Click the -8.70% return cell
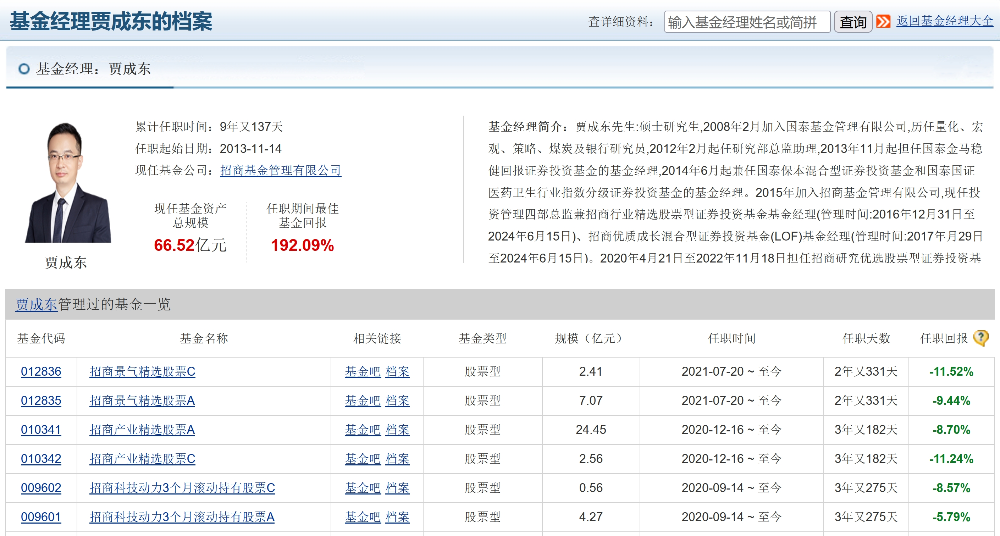The image size is (1000, 536). tap(952, 429)
